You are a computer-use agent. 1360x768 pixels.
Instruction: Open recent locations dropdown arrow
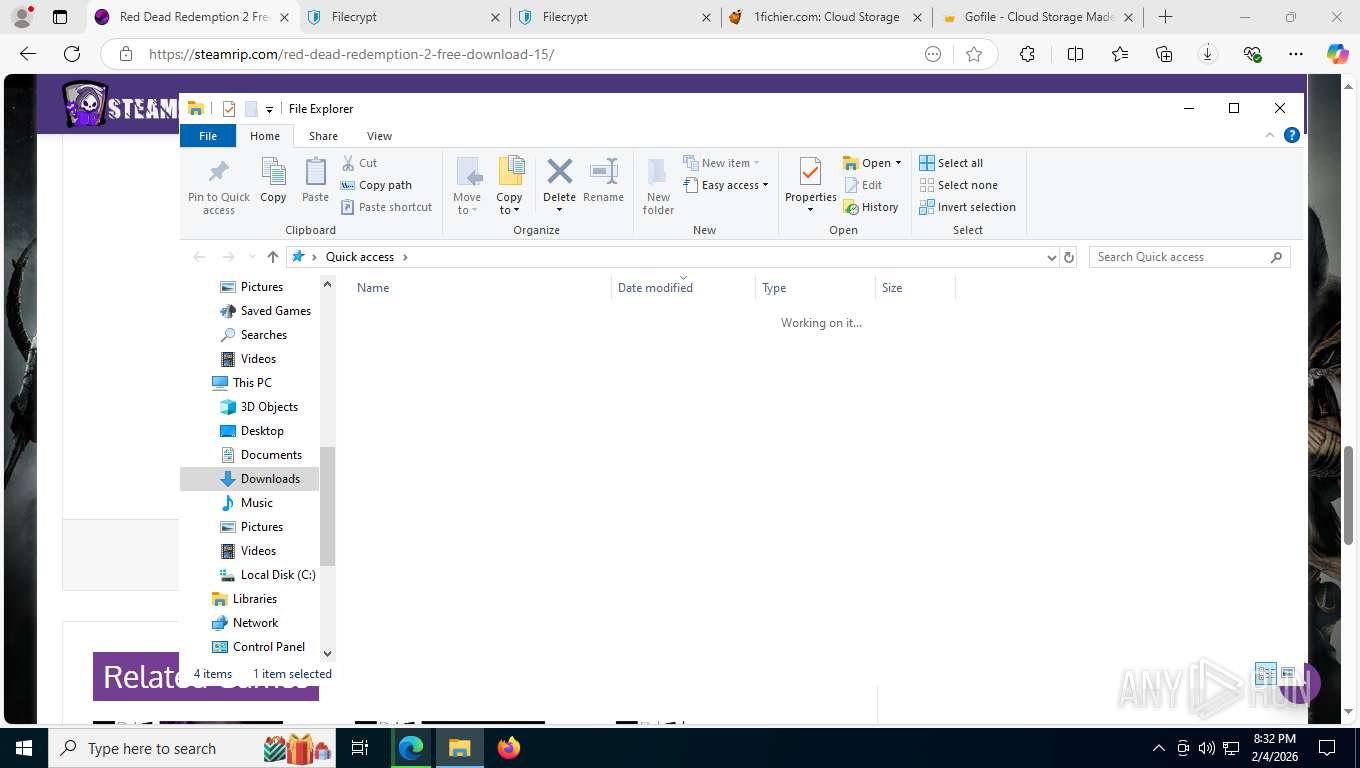[x=251, y=257]
